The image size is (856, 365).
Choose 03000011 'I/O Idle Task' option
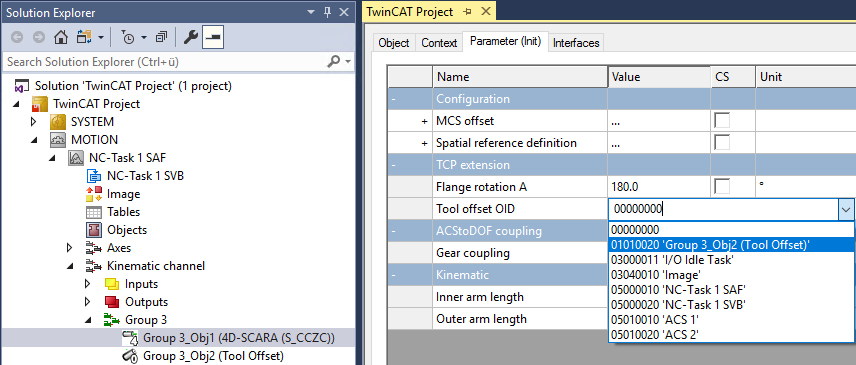(x=731, y=260)
